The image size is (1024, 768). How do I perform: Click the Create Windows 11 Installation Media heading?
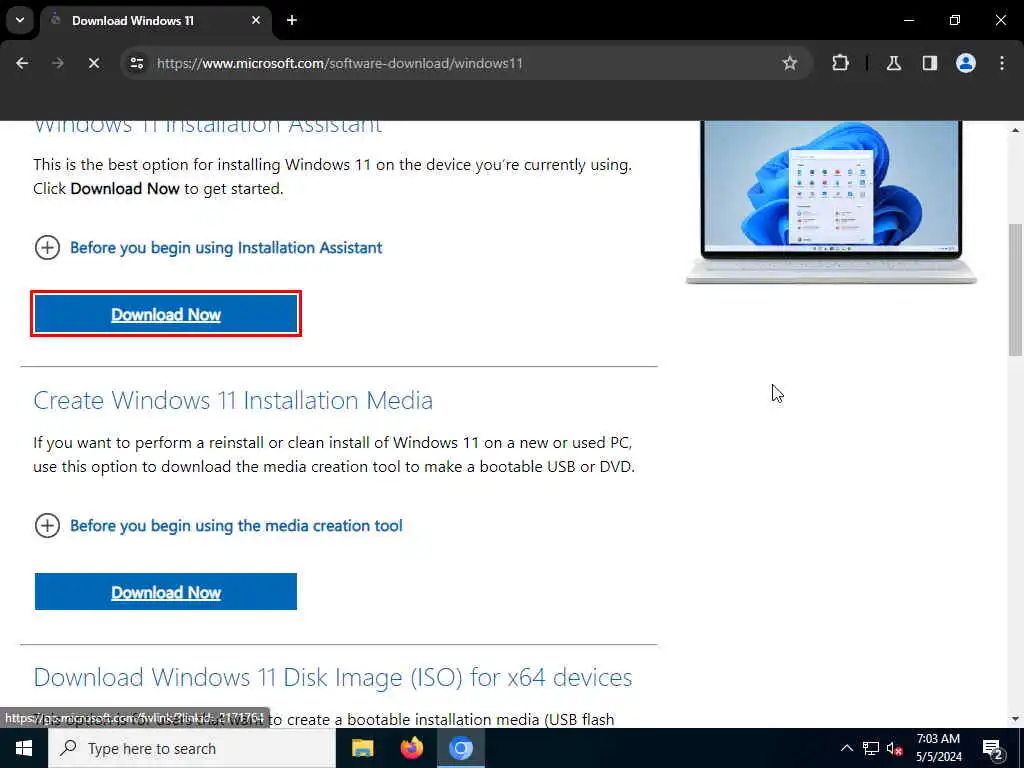(233, 400)
